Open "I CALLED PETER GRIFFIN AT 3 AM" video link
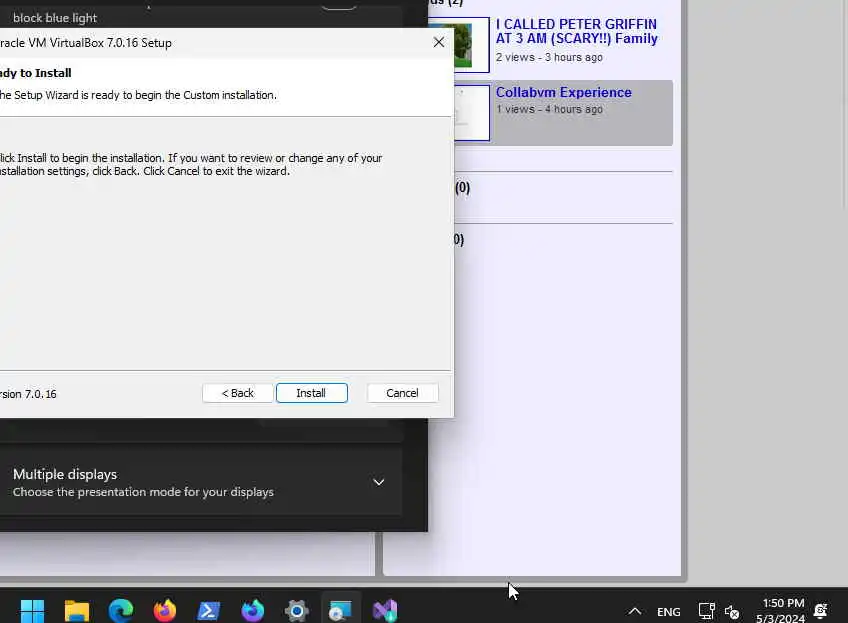Image resolution: width=848 pixels, height=623 pixels. (x=577, y=31)
